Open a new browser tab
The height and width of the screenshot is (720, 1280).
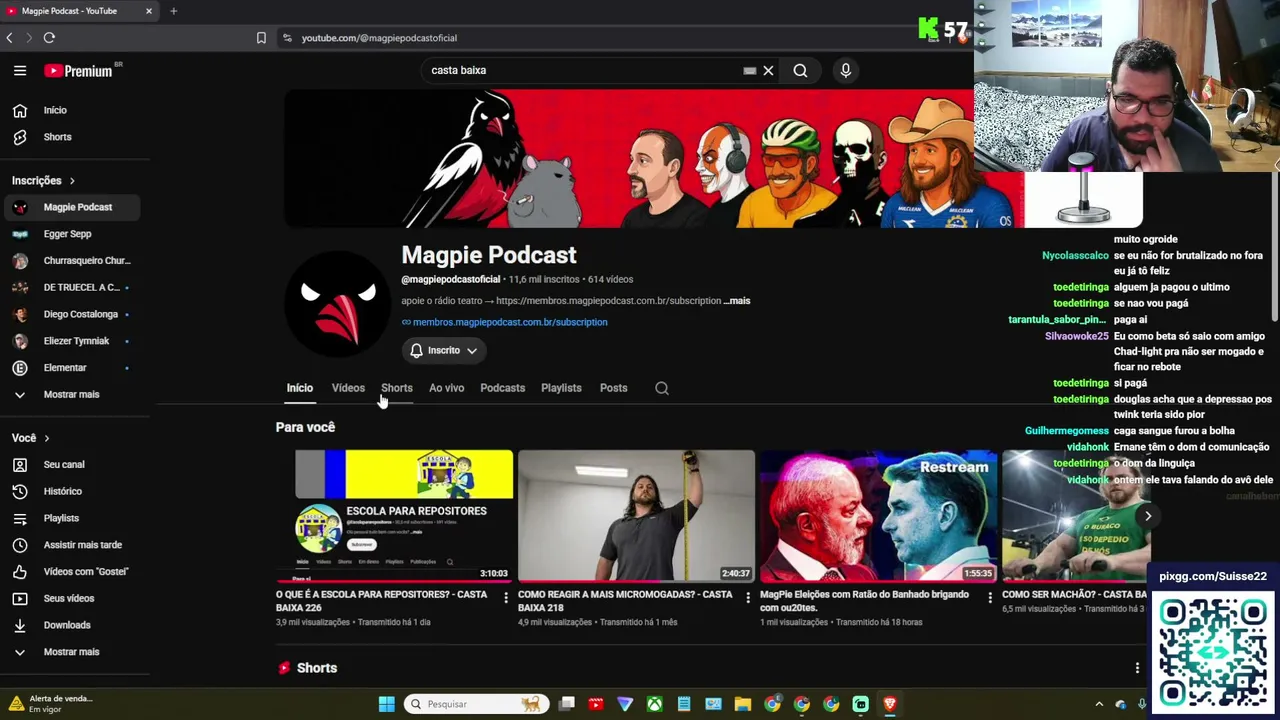tap(173, 11)
